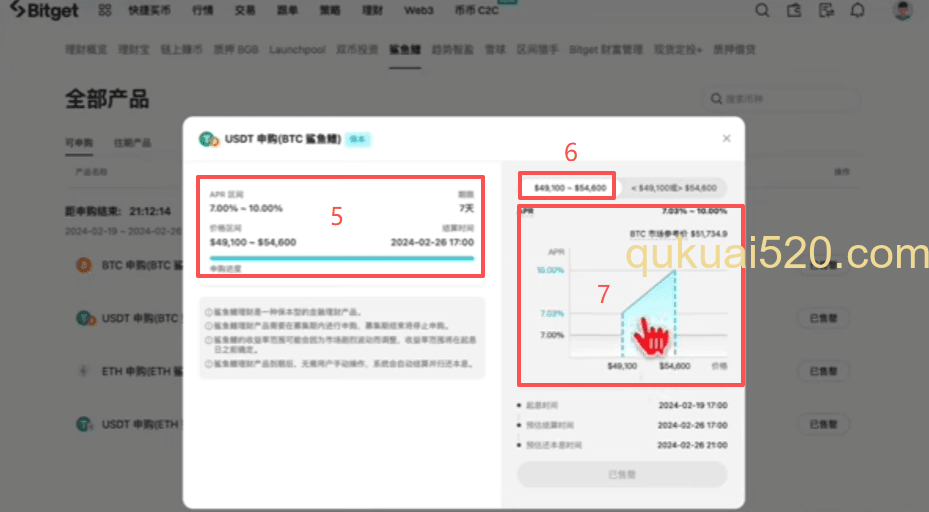Close the USDT 申购 dialog

coord(726,139)
